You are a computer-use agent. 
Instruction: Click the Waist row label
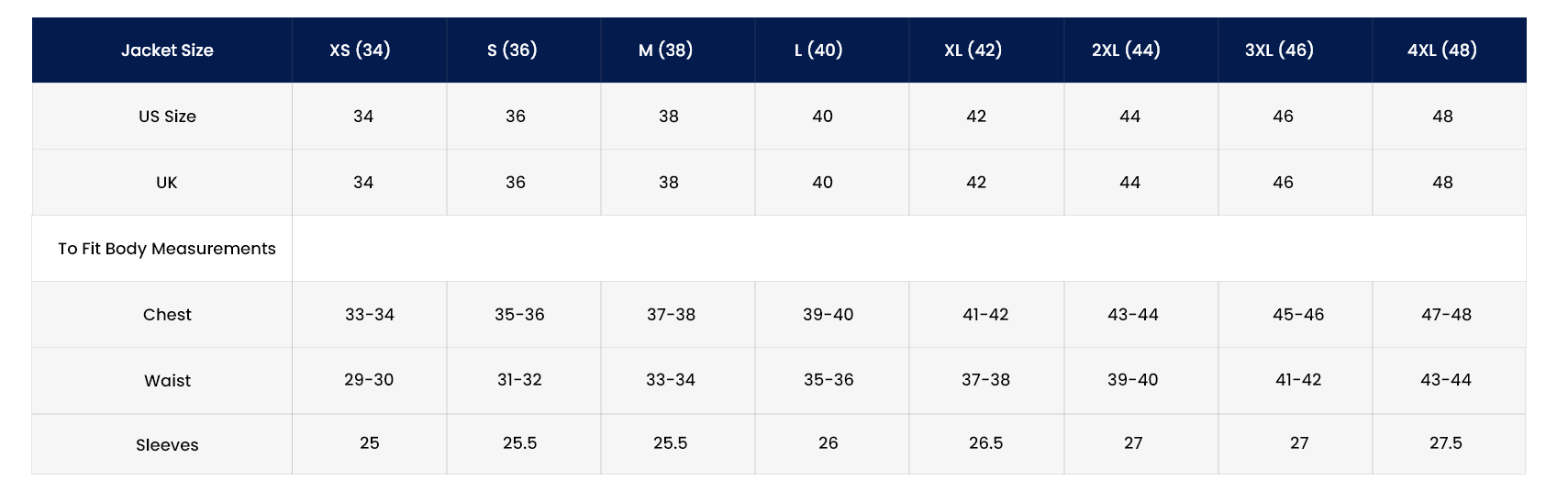coord(167,381)
